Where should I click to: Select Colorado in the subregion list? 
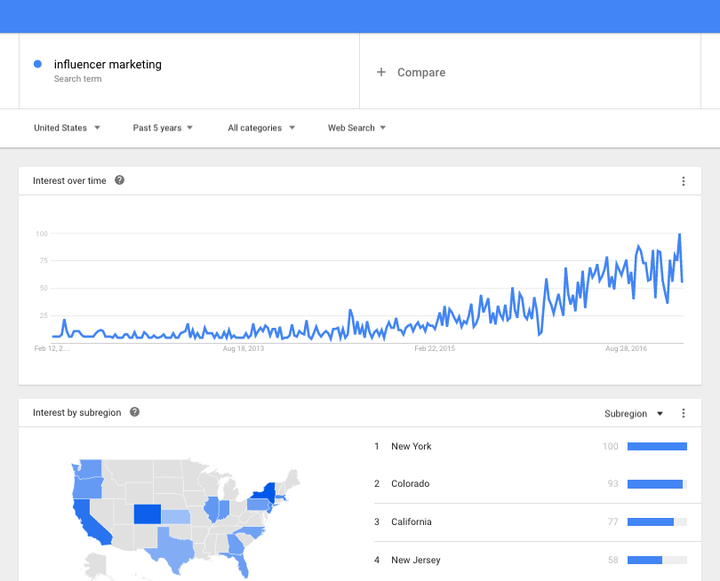(x=410, y=484)
